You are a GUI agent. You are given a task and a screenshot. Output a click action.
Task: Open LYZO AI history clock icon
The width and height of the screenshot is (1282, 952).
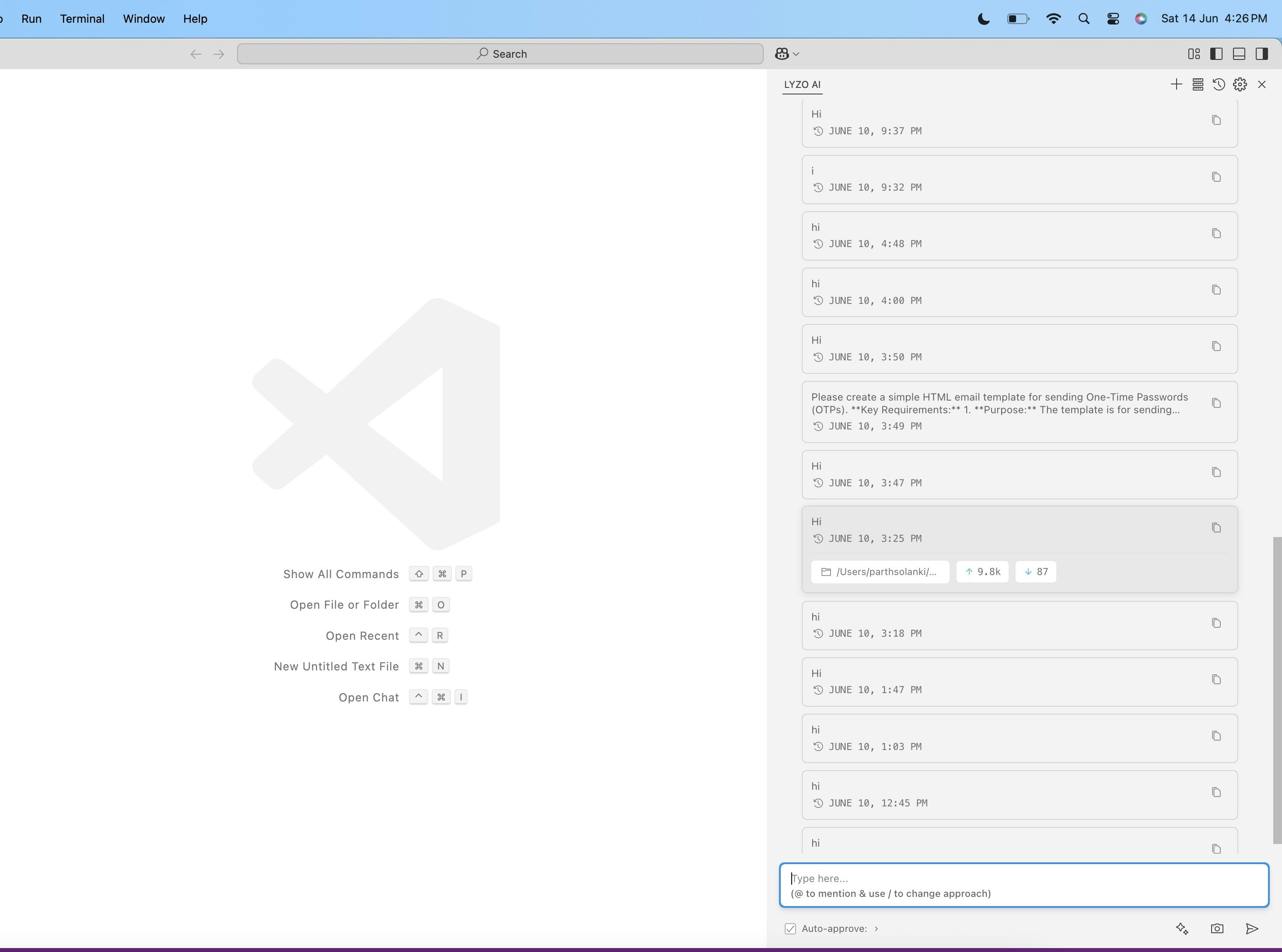click(x=1219, y=85)
